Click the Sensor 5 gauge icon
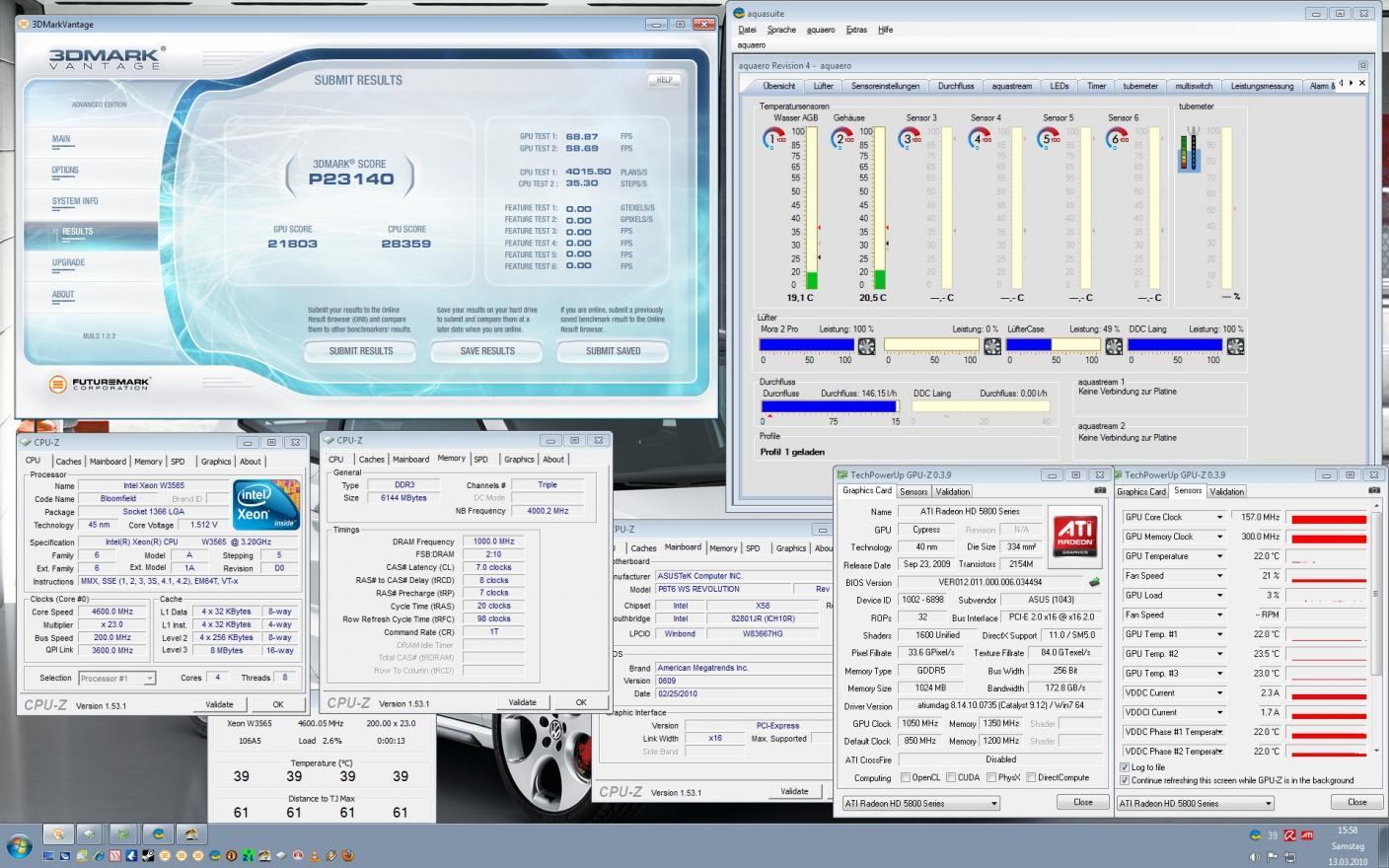The width and height of the screenshot is (1389, 868). click(1047, 138)
